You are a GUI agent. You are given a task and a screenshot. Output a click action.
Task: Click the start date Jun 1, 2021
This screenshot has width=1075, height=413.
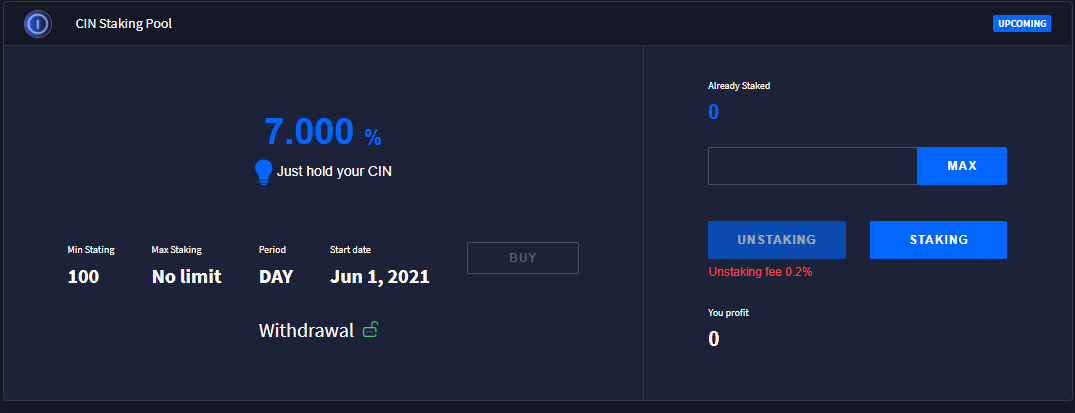(379, 277)
